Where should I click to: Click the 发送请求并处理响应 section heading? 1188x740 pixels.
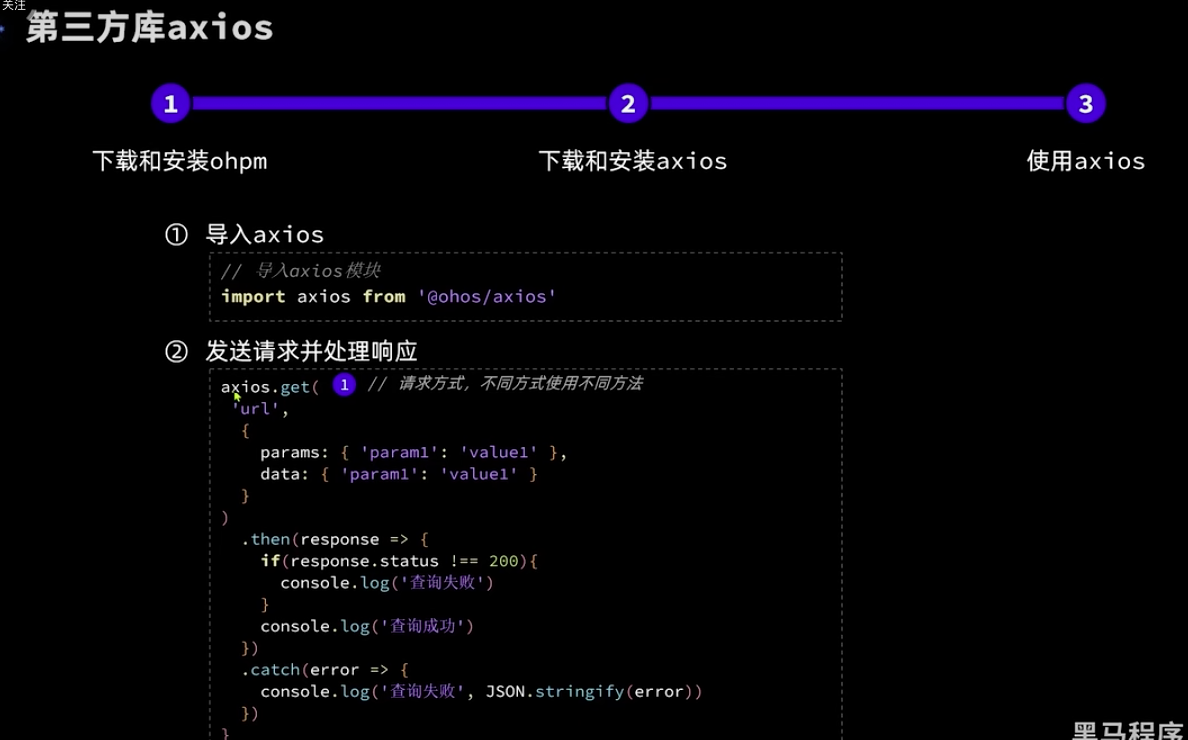[x=311, y=352]
